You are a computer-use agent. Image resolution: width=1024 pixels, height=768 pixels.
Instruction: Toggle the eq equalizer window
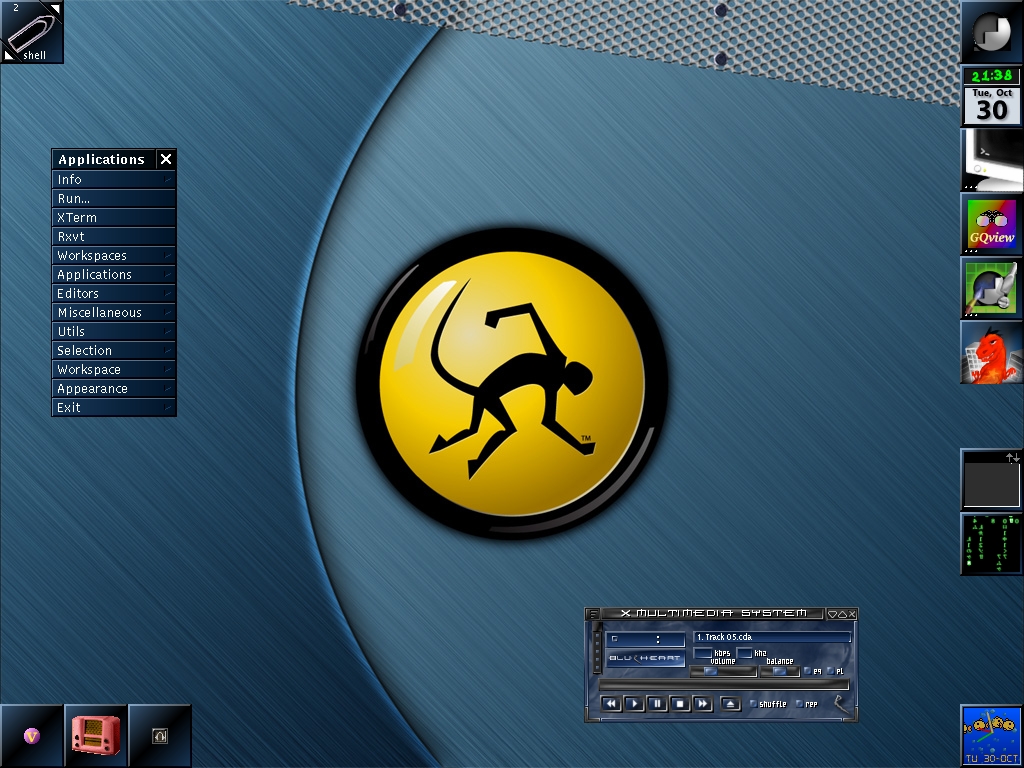(x=813, y=671)
